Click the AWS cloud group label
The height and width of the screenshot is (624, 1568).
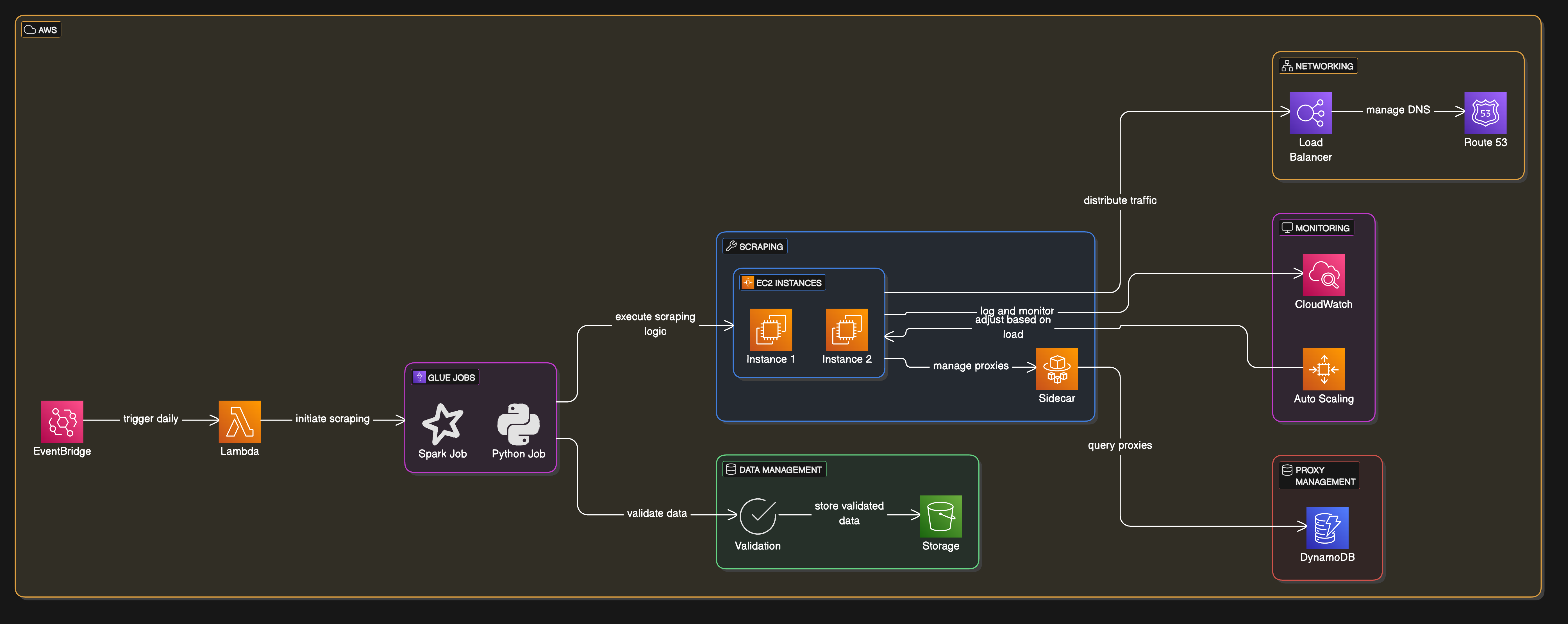41,30
